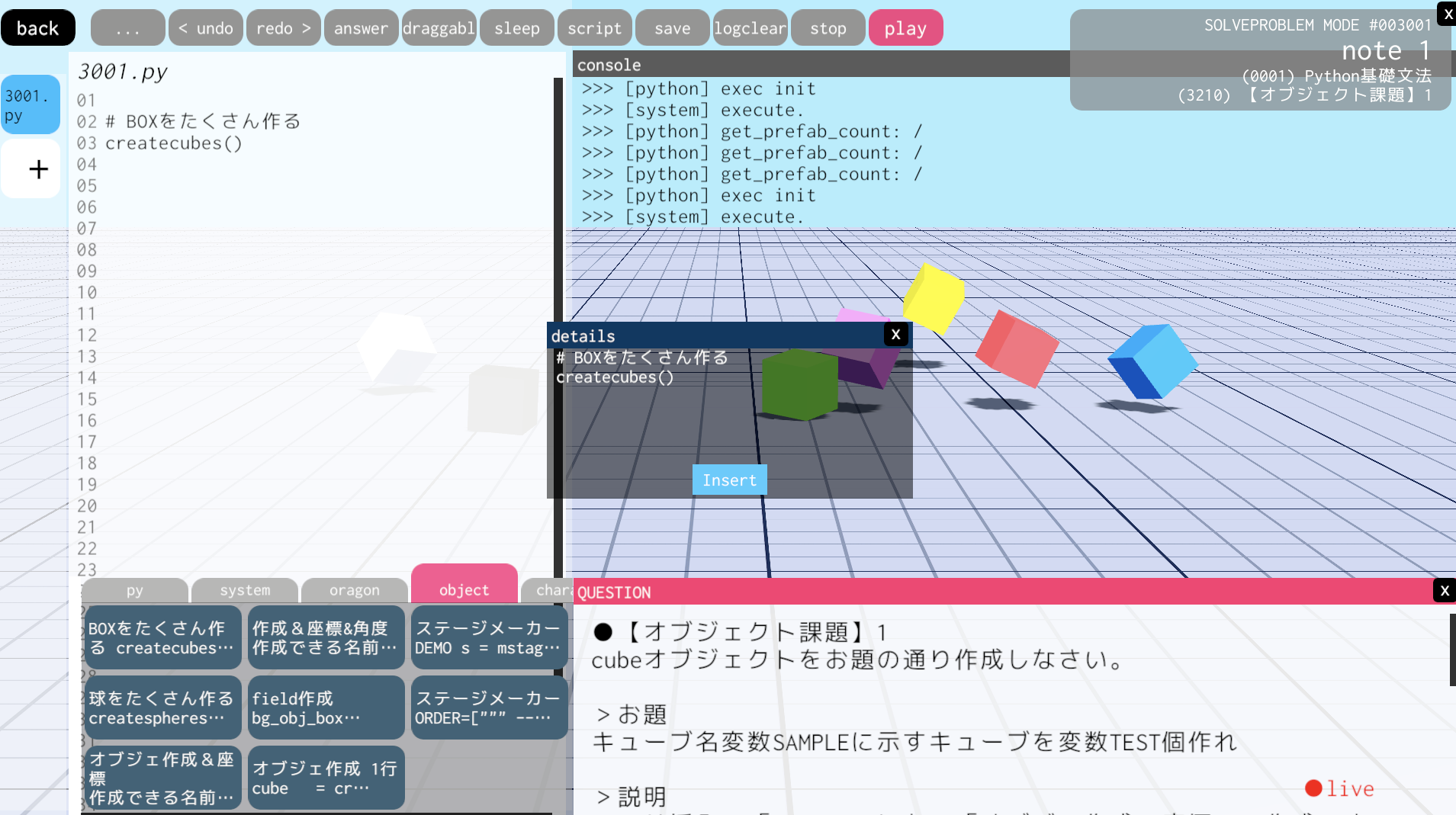The width and height of the screenshot is (1456, 815).
Task: Close the details popup
Action: tap(895, 335)
